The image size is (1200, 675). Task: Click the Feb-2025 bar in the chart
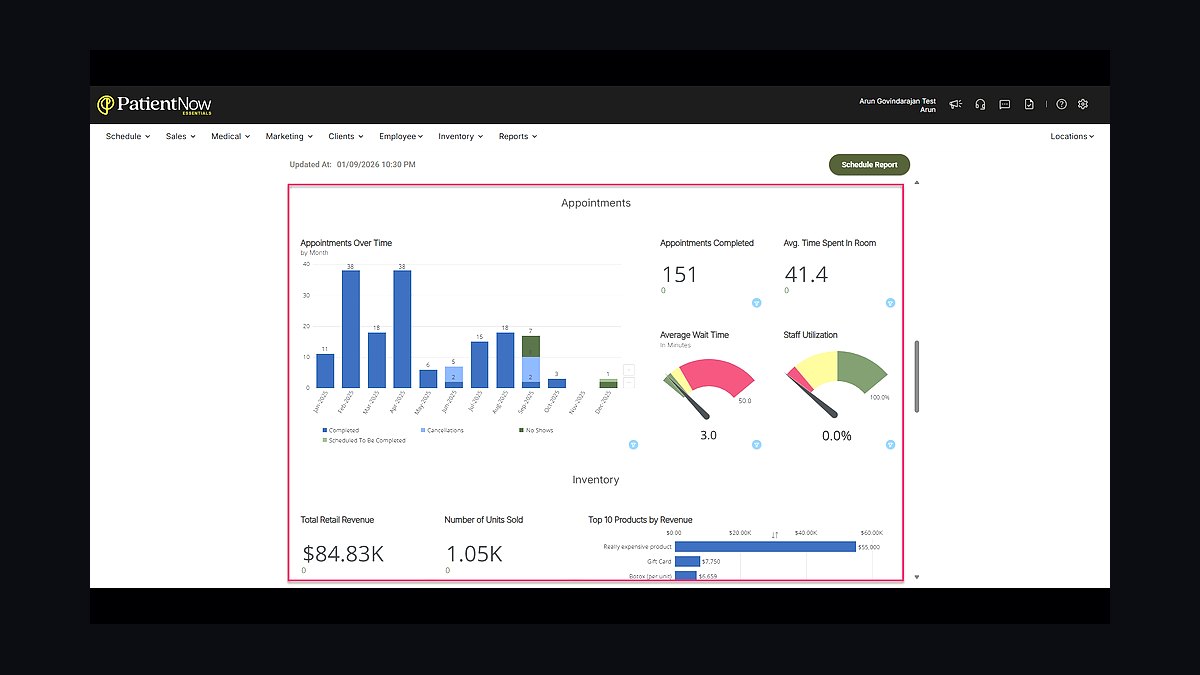pyautogui.click(x=351, y=329)
